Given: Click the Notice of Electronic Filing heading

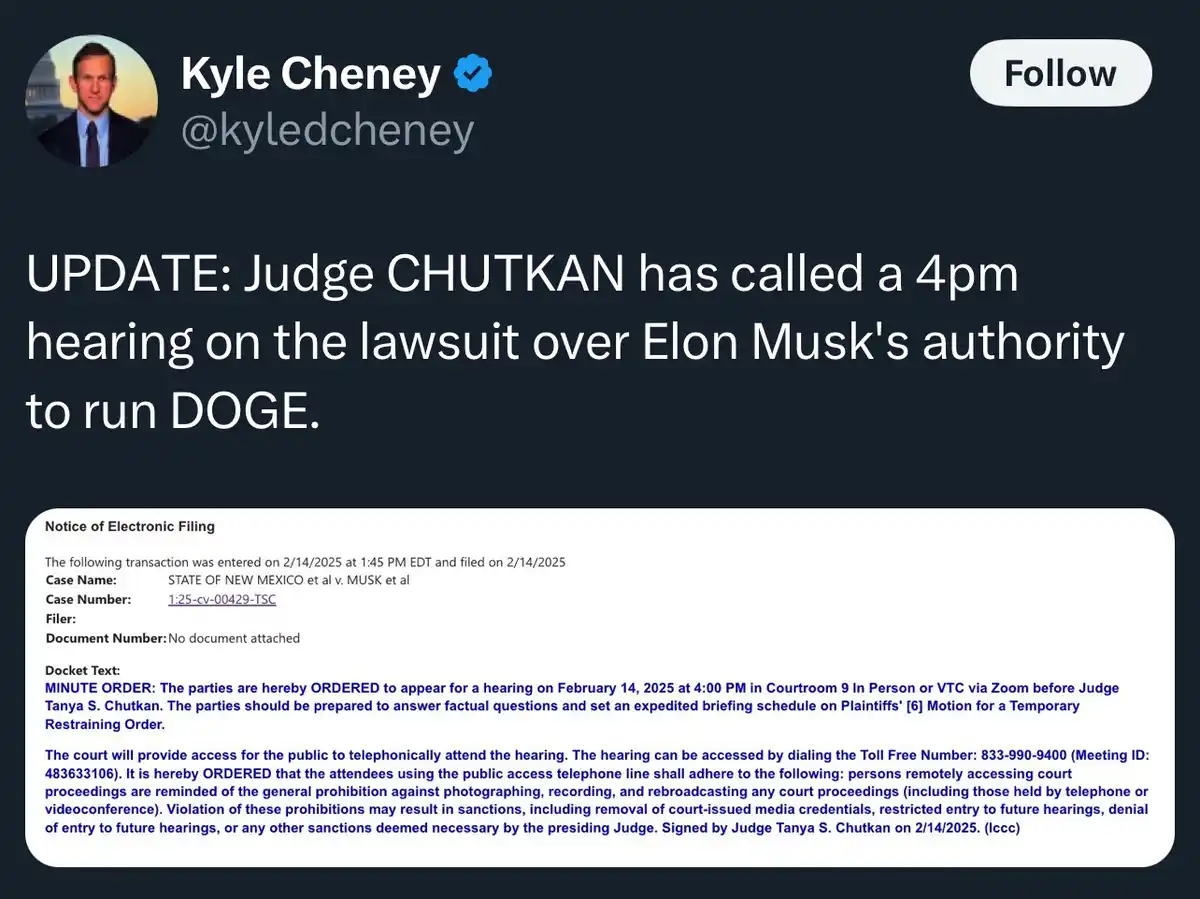Looking at the screenshot, I should click(x=130, y=526).
